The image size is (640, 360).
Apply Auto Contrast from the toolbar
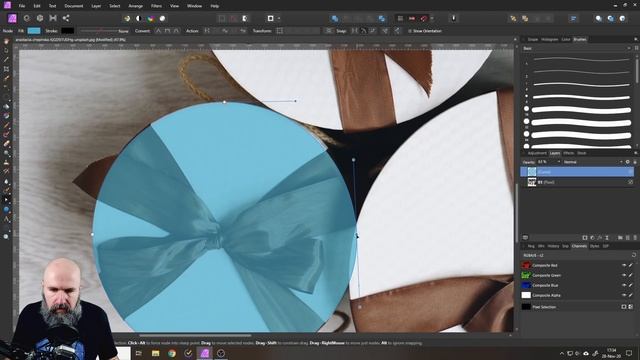coord(139,18)
